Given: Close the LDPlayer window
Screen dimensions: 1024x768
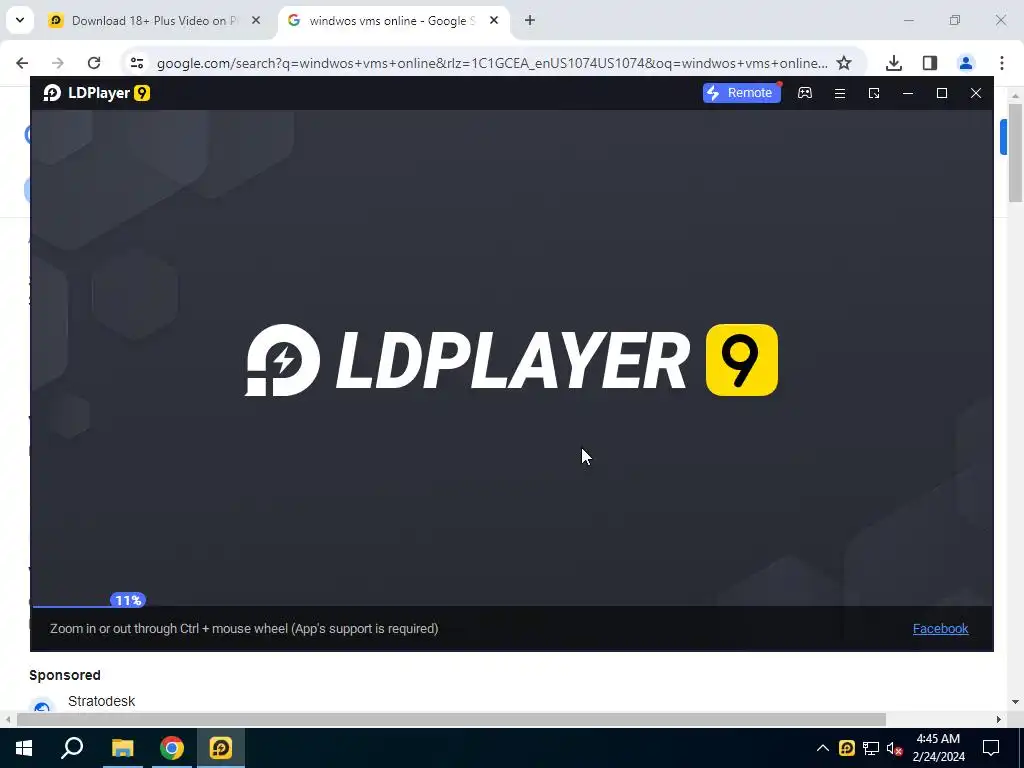Looking at the screenshot, I should pyautogui.click(x=976, y=93).
